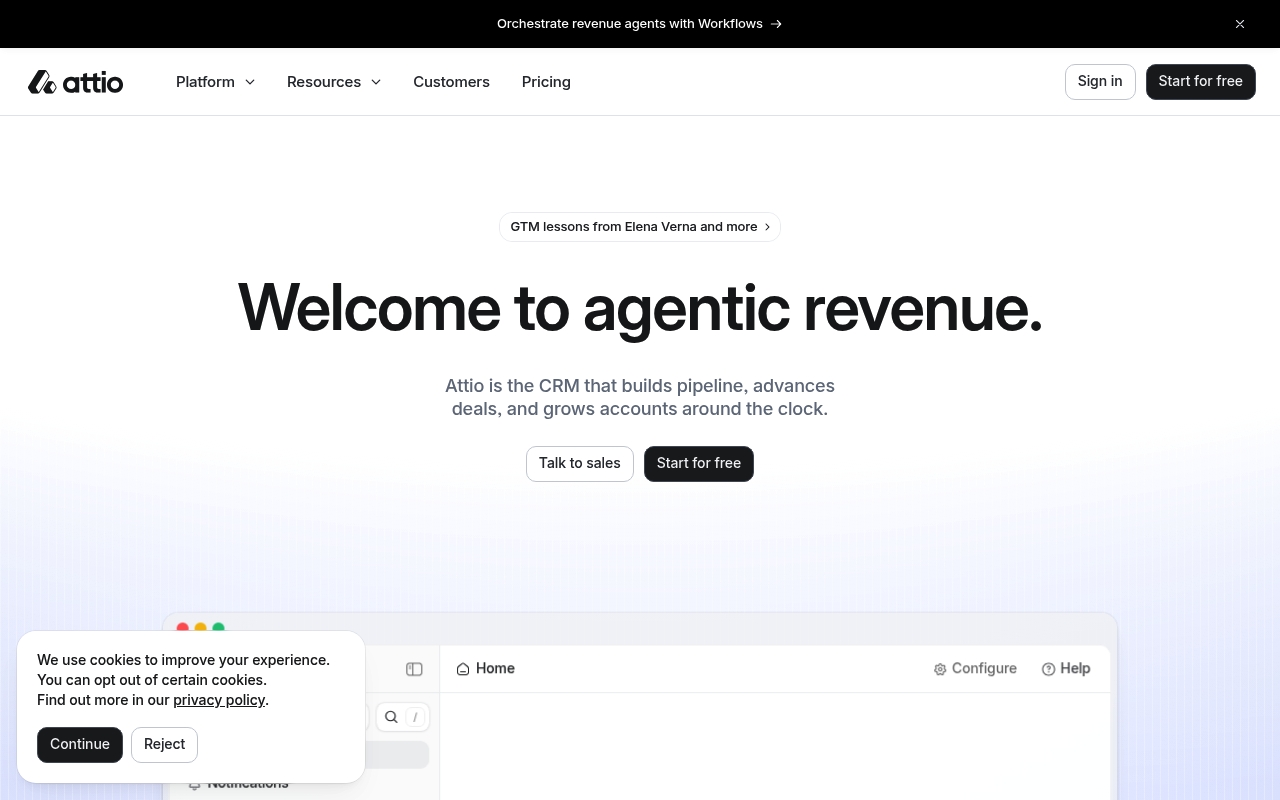Click the slash shortcut key badge
The height and width of the screenshot is (800, 1280).
coord(415,717)
